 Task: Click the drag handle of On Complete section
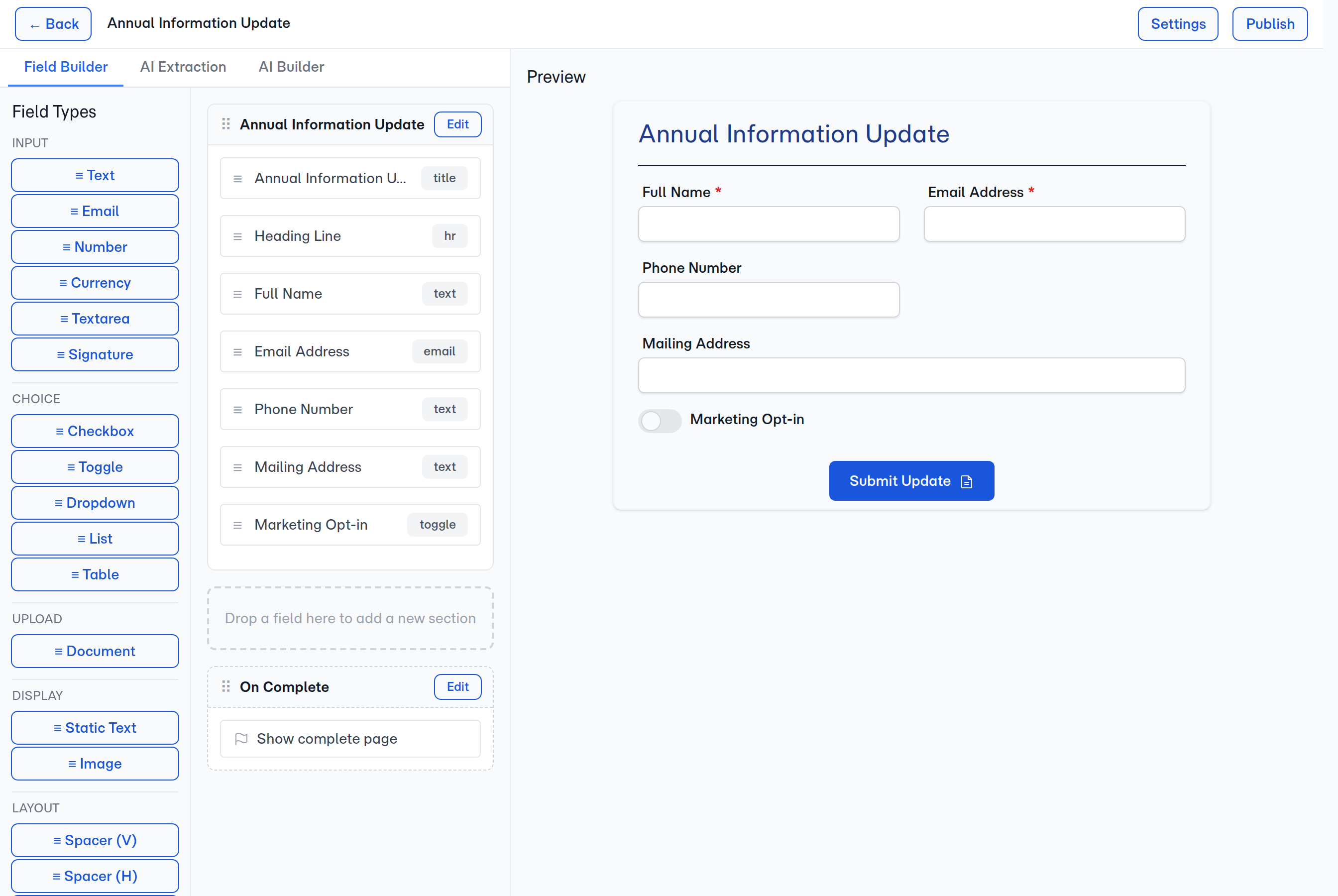[225, 686]
